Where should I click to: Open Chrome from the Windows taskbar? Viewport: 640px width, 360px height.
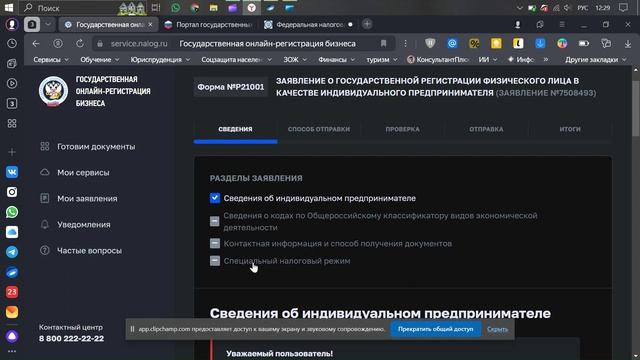click(195, 8)
